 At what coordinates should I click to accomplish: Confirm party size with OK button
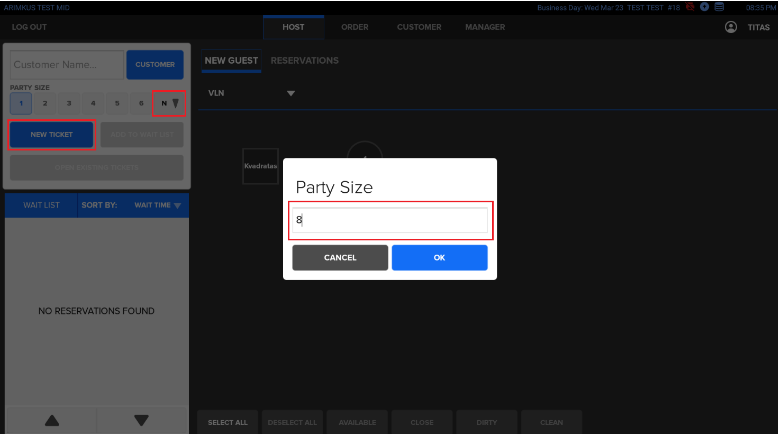[439, 257]
